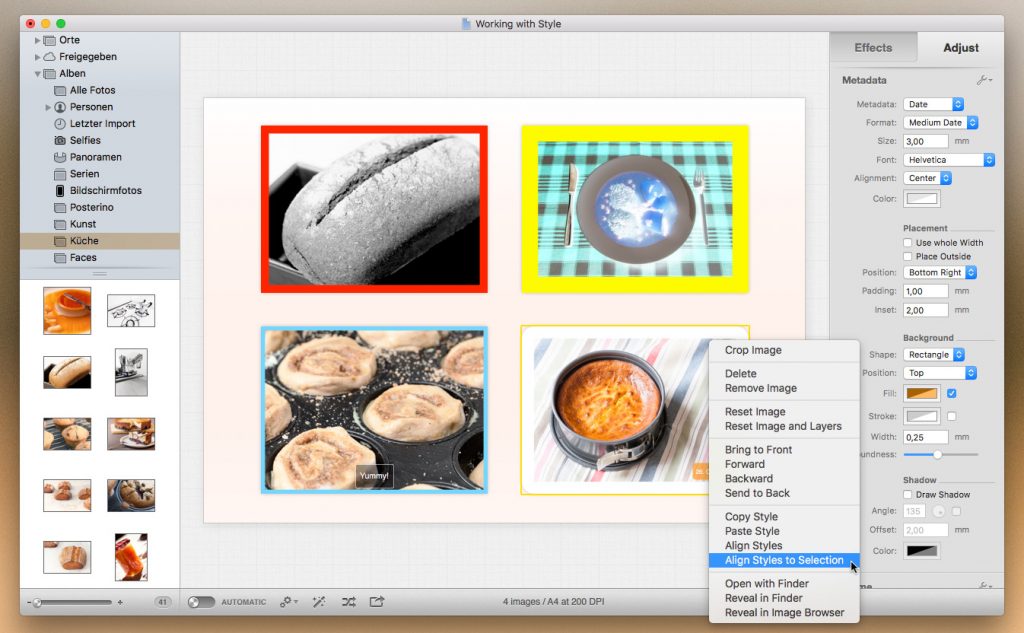Click the shuffle arrows icon
The height and width of the screenshot is (633, 1024).
(349, 602)
